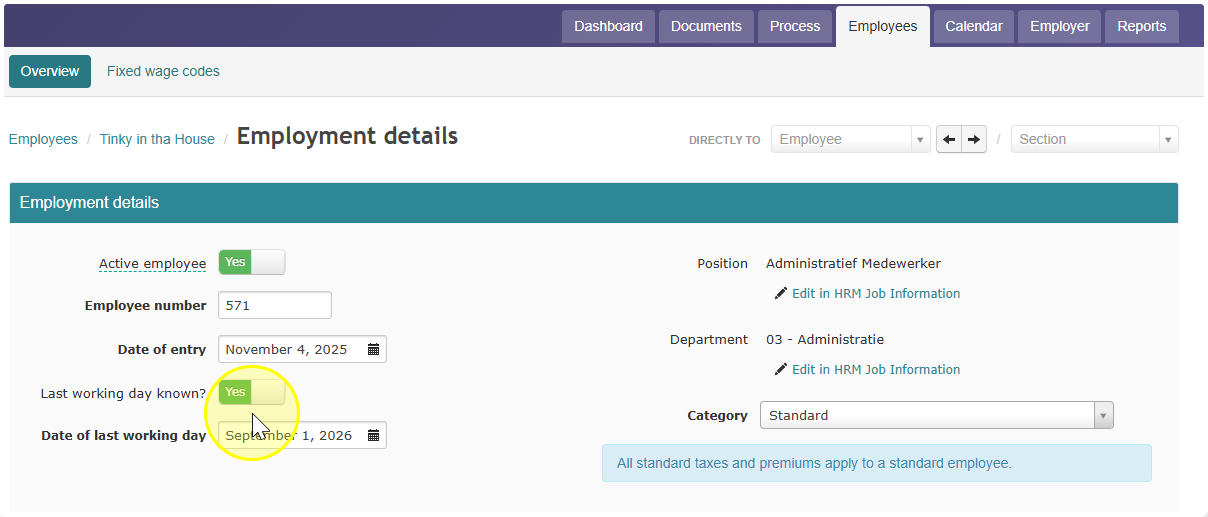This screenshot has height=517, width=1208.
Task: Go to Employees breadcrumb link
Action: 43,139
